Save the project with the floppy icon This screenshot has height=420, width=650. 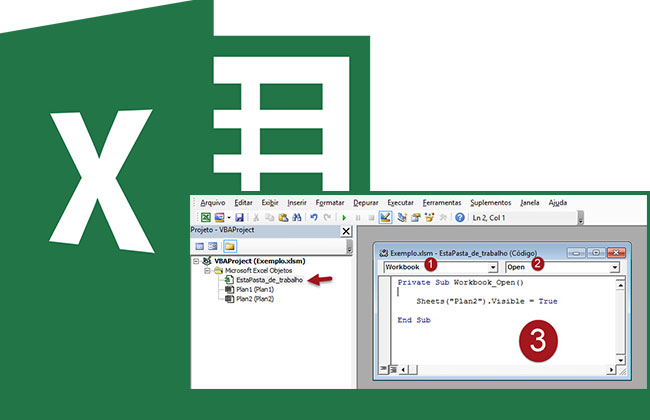point(239,217)
